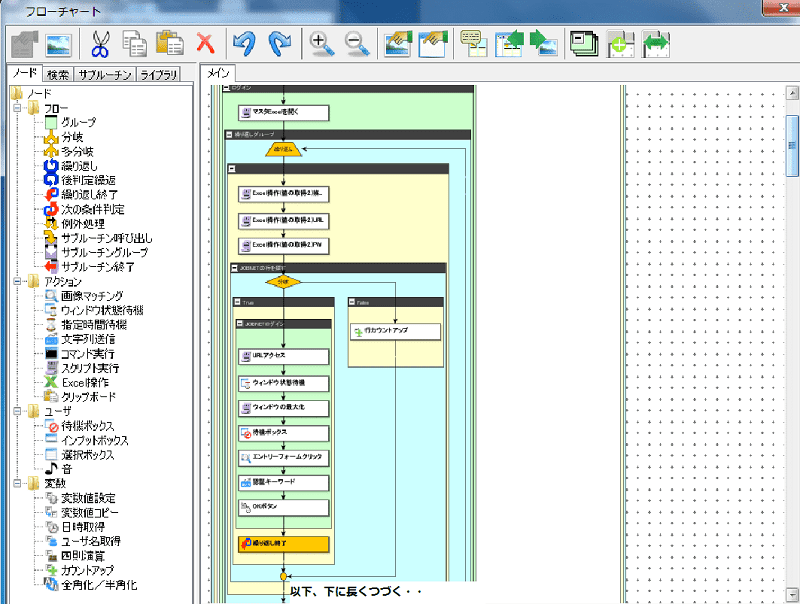
Task: Click the stacked windows collapse icon
Action: tap(584, 44)
